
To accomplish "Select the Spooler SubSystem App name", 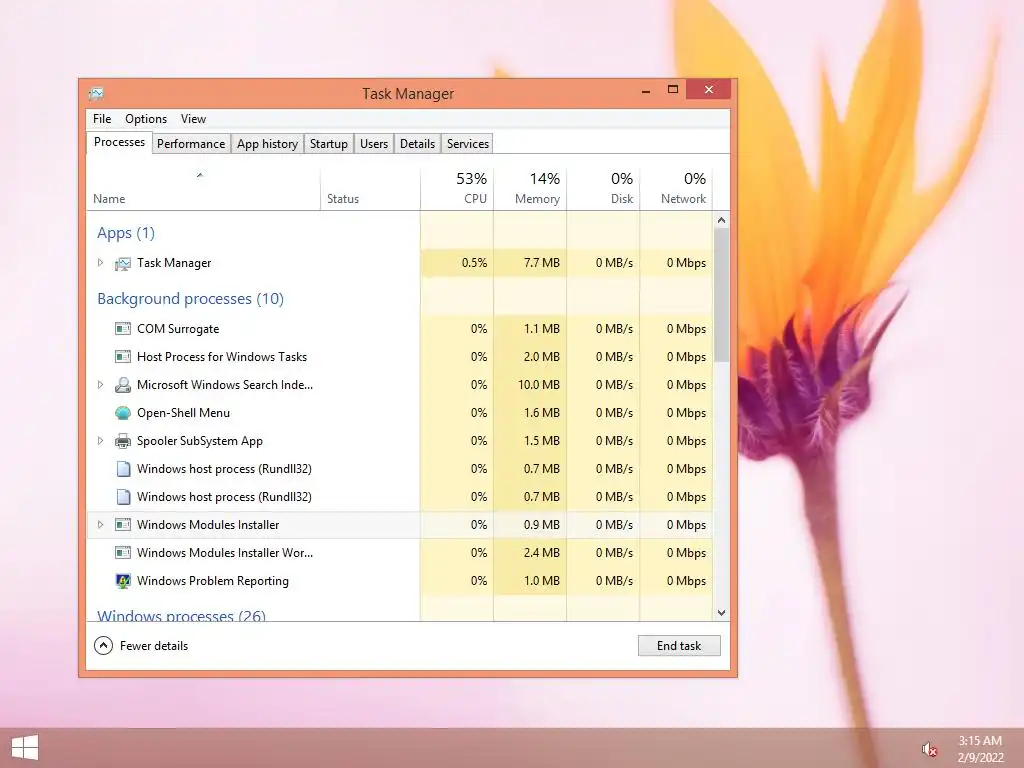I will pos(200,441).
